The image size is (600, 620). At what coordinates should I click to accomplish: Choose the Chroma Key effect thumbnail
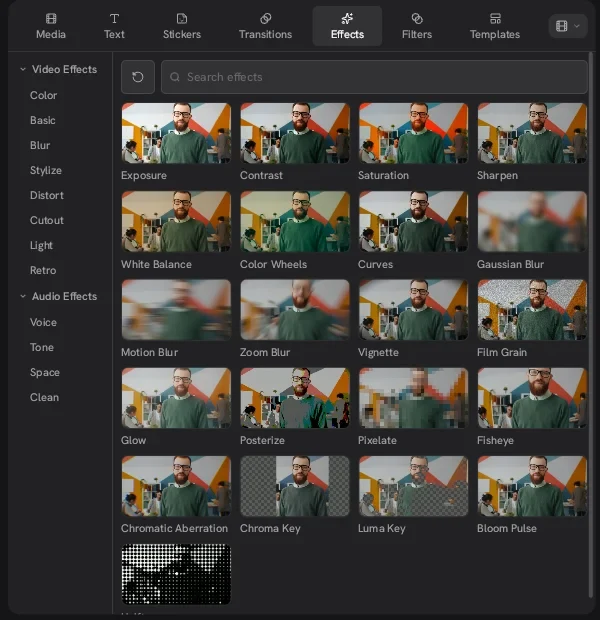click(295, 486)
